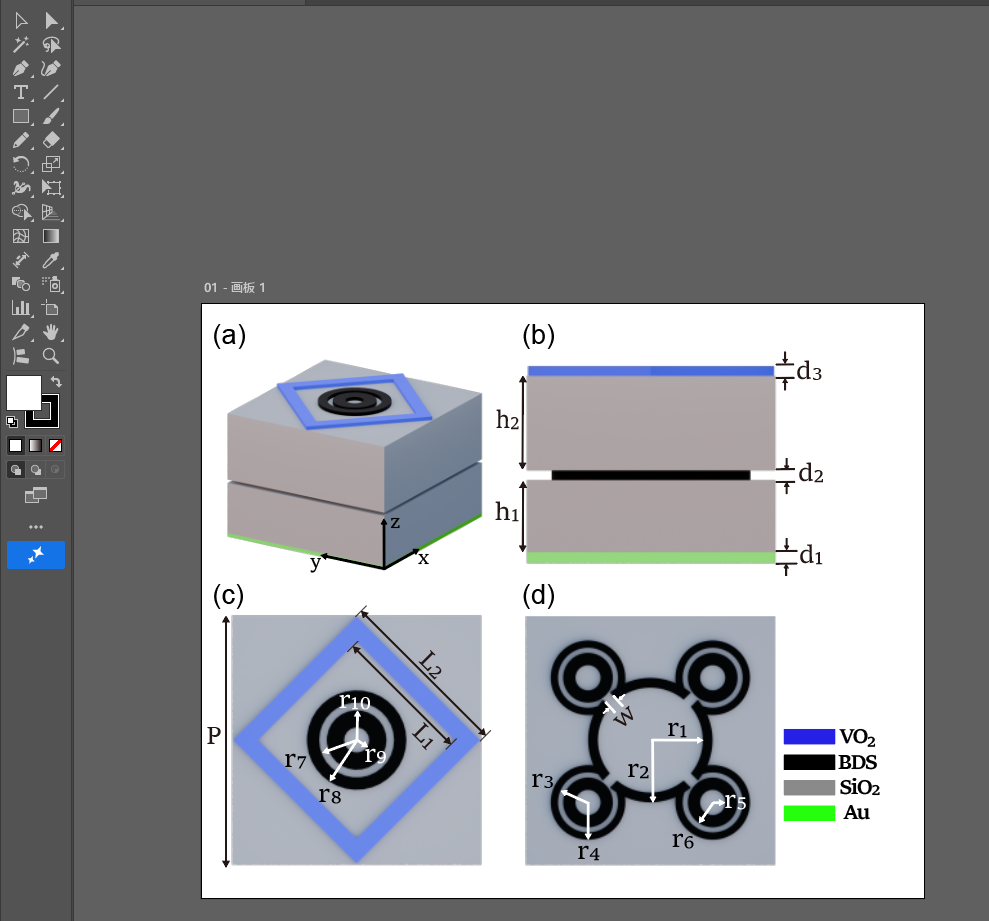Click the '(a)' panel label
Viewport: 989px width, 921px height.
pos(230,335)
